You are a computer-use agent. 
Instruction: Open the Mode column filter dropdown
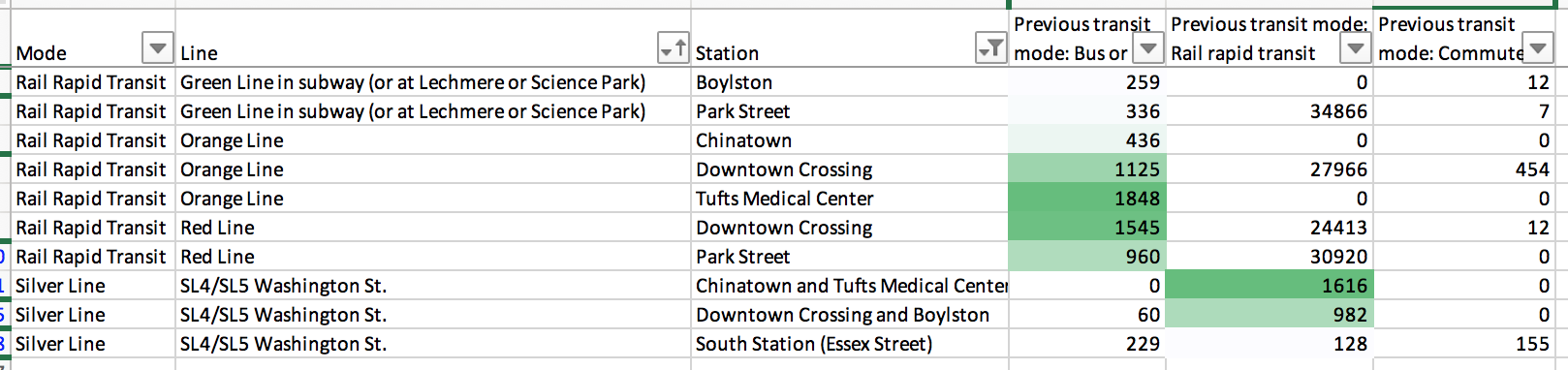(x=157, y=46)
